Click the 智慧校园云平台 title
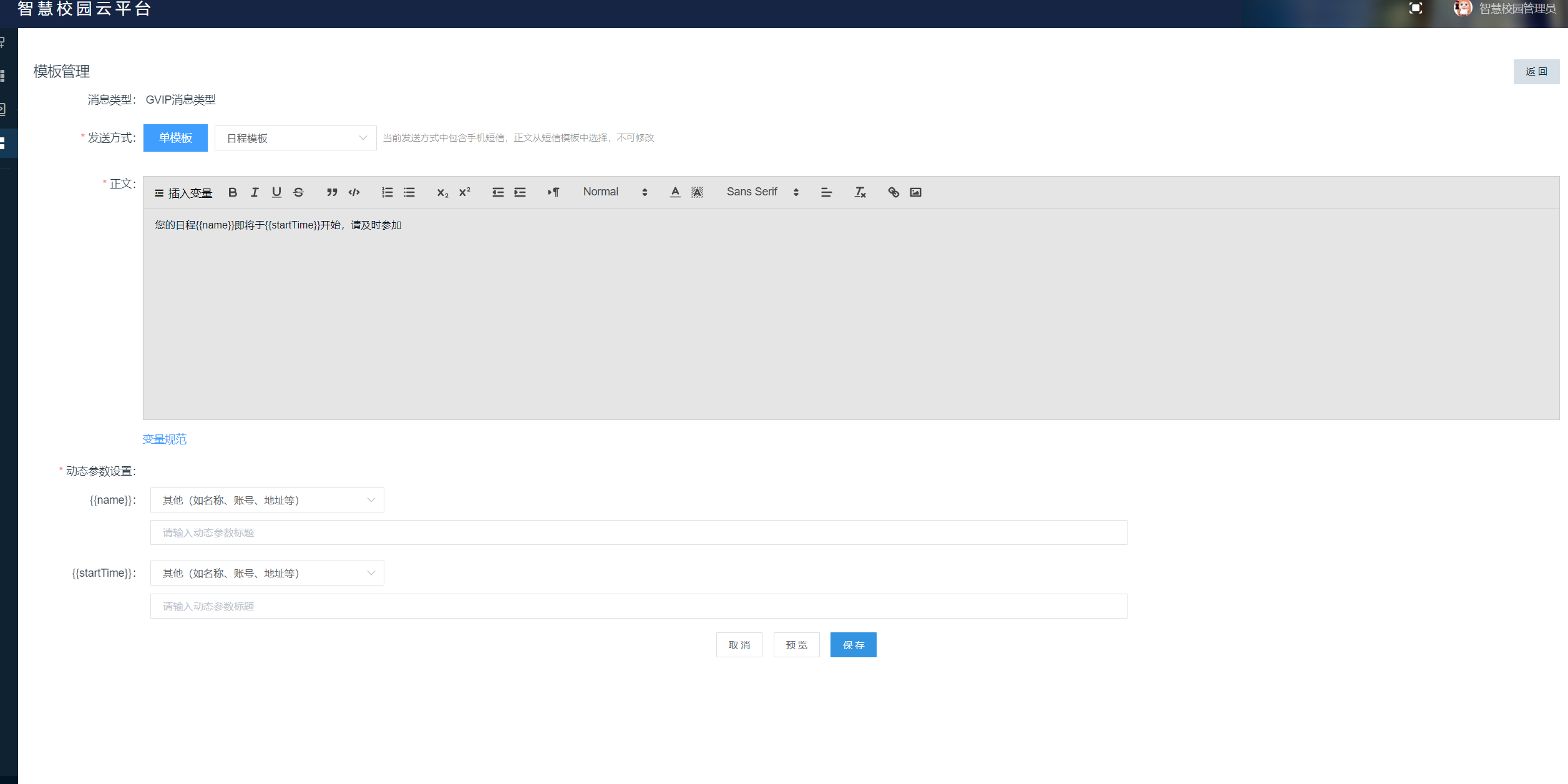Screen dimensions: 1568x784 [x=84, y=9]
